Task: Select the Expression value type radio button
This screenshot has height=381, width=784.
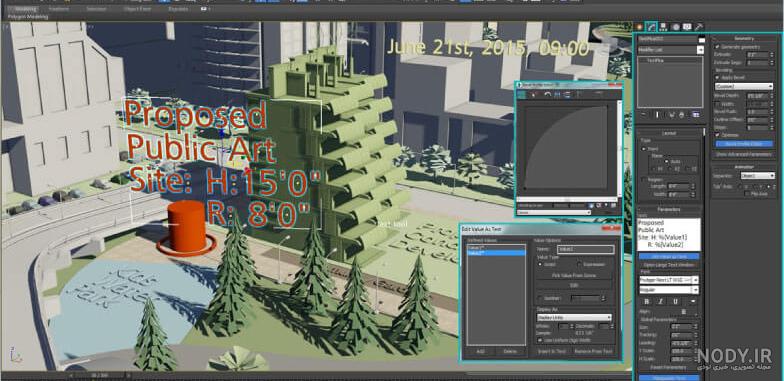Action: [579, 264]
